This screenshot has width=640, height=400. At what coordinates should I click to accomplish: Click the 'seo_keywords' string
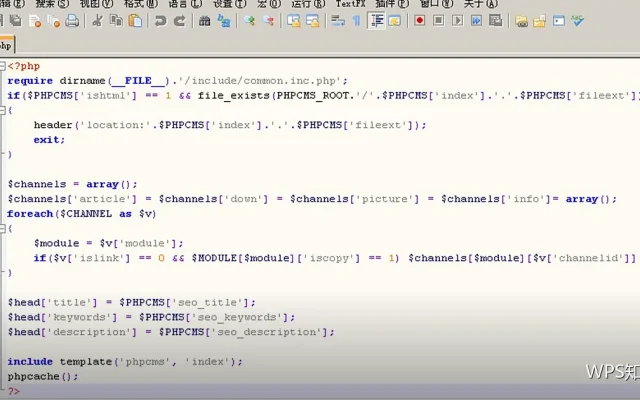pos(236,317)
